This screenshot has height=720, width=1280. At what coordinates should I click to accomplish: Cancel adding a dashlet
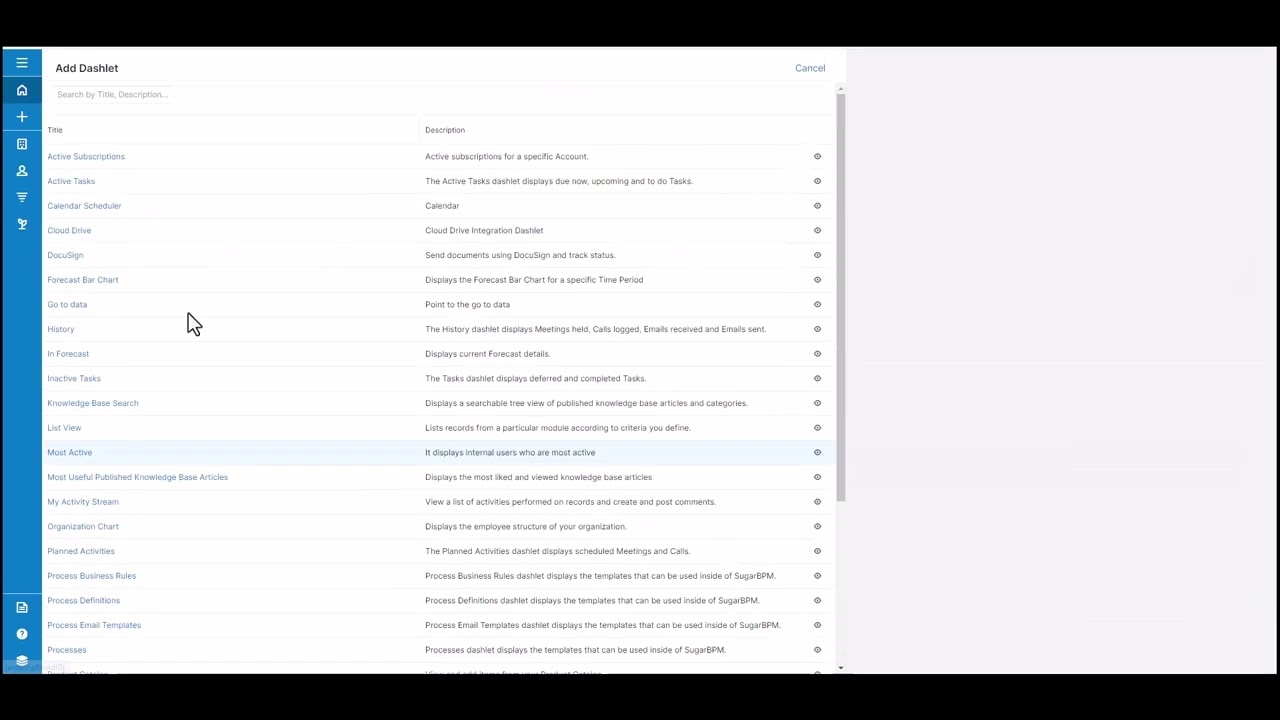coord(810,68)
